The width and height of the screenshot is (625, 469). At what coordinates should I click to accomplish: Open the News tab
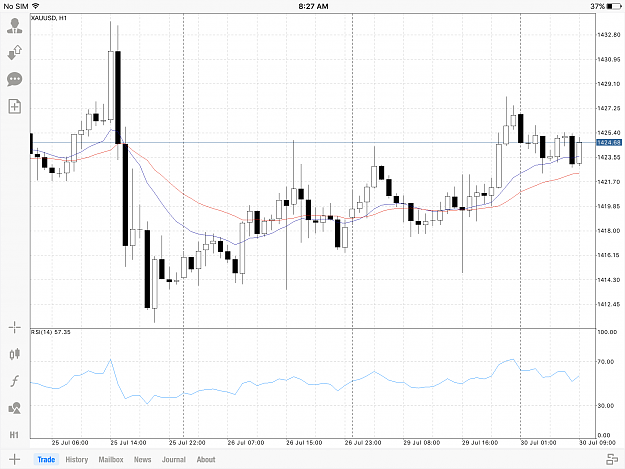[142, 459]
